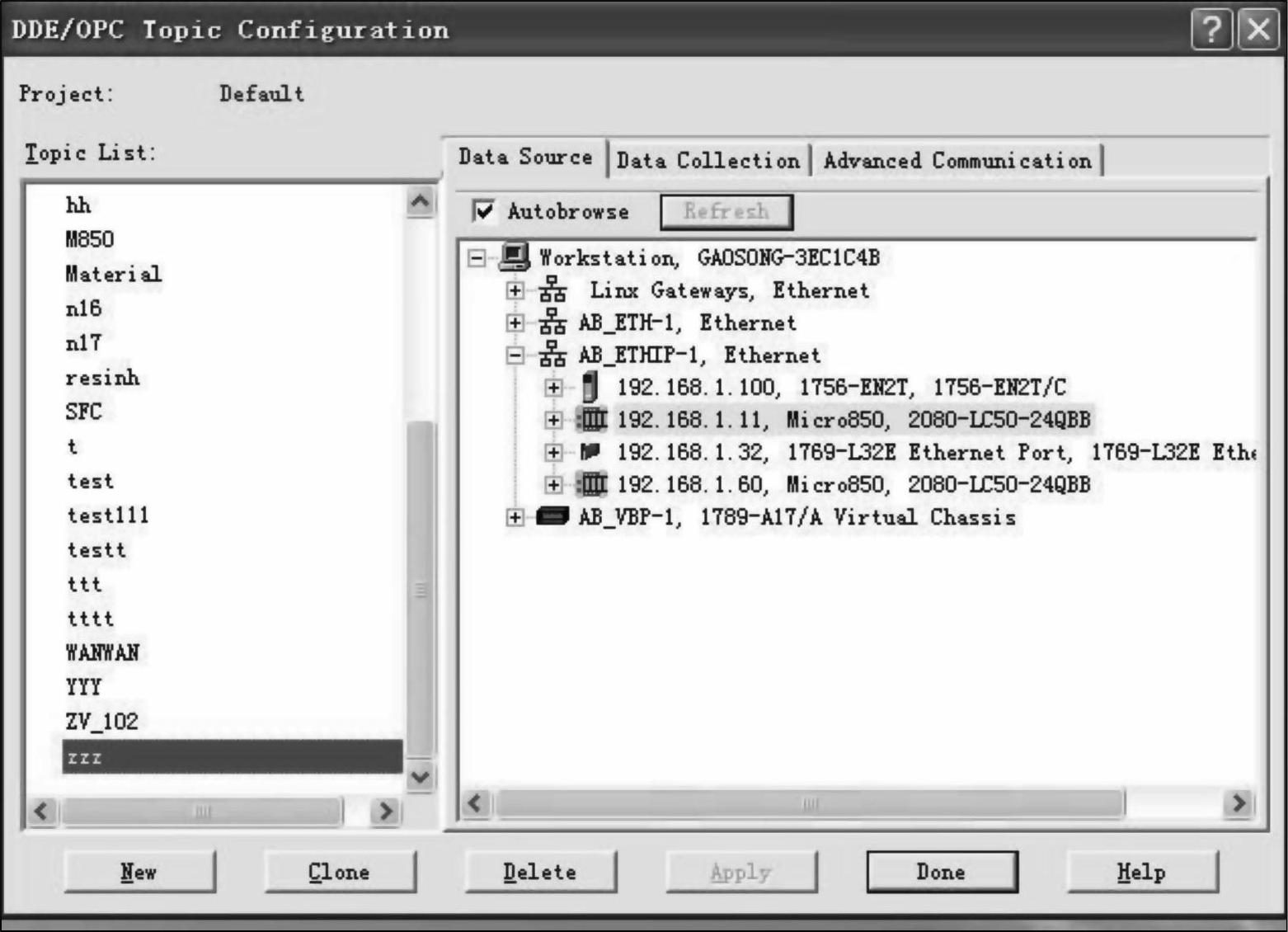Click the Topic List vertical scrollbar thumb
This screenshot has width=1288, height=932.
tap(421, 590)
